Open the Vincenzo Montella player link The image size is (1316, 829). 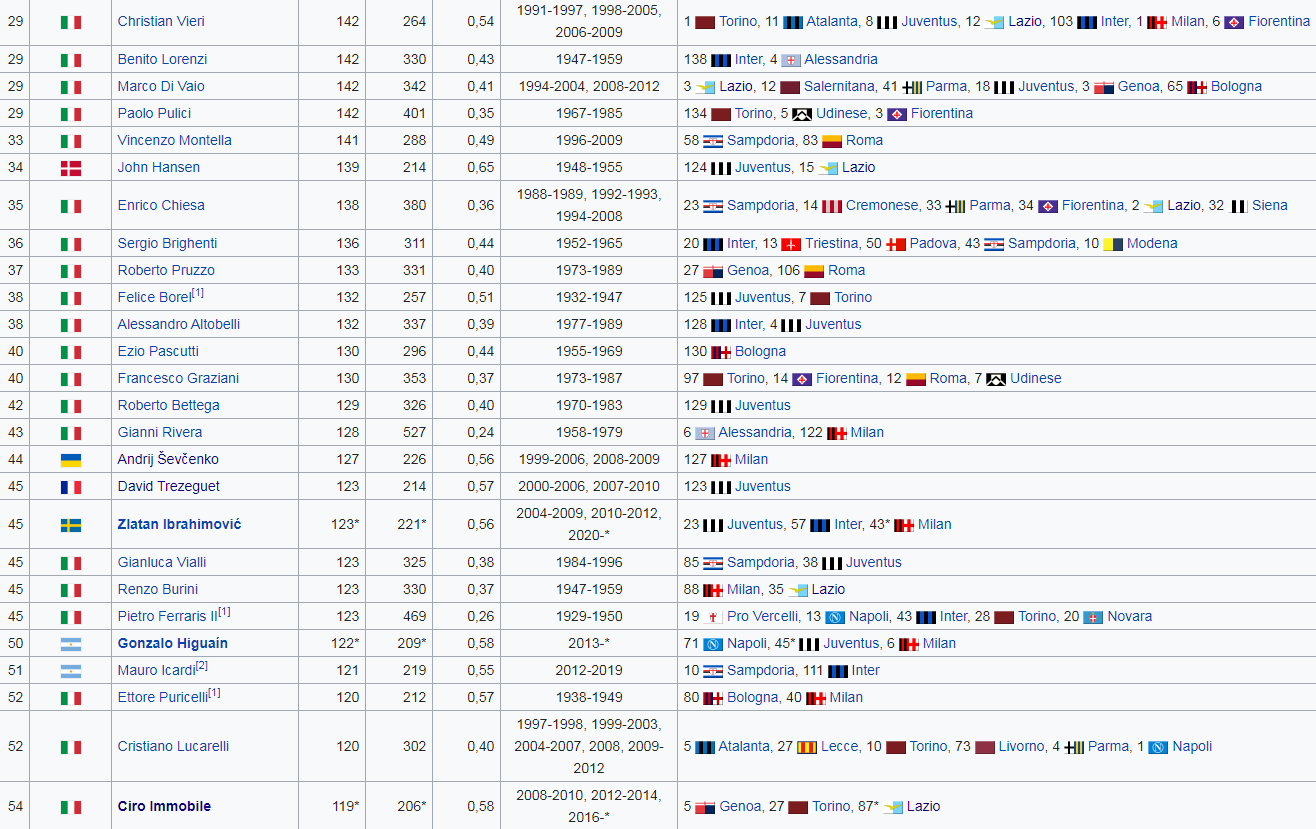click(174, 141)
